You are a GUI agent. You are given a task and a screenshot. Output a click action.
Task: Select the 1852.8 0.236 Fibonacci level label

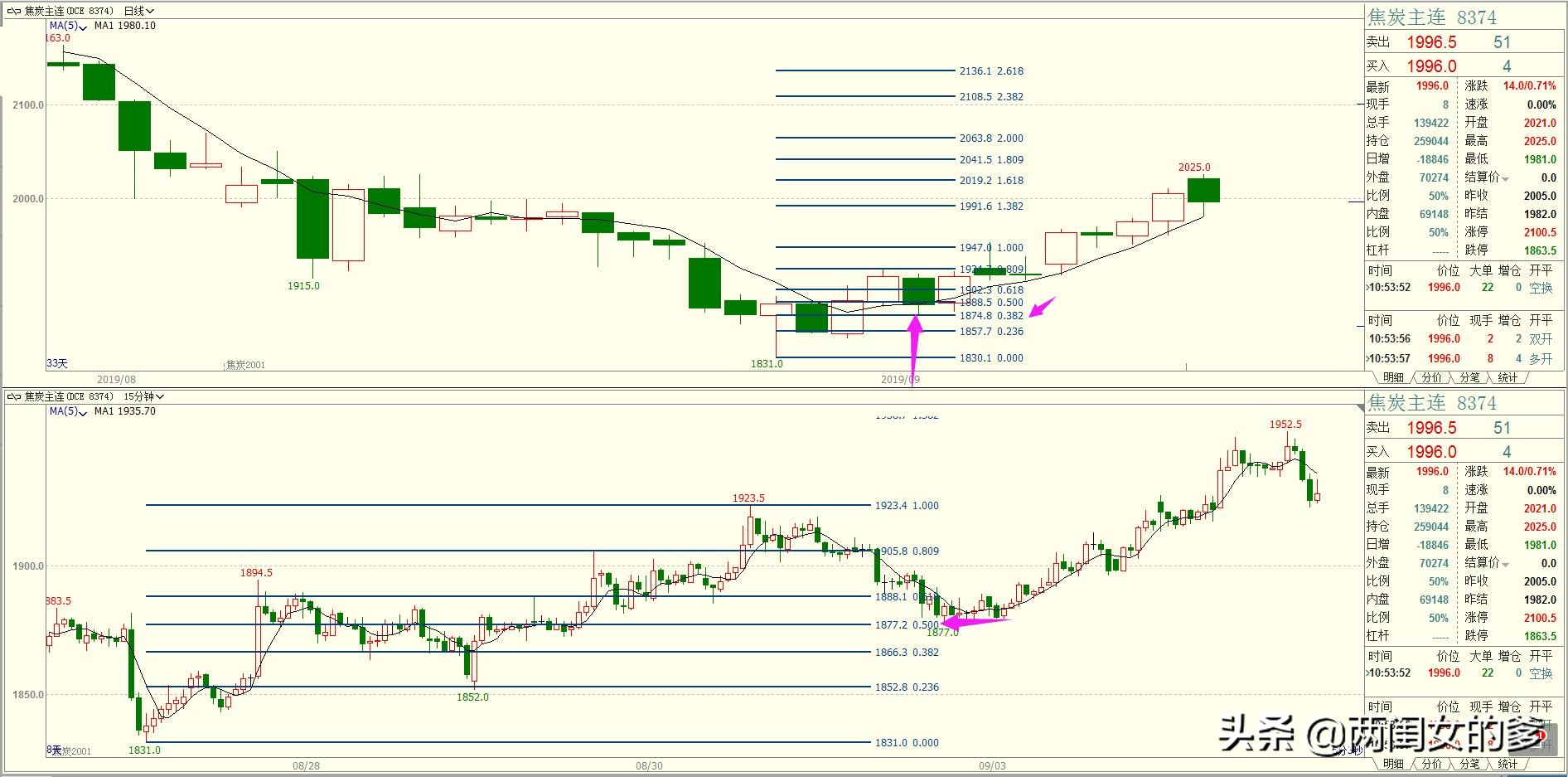click(x=907, y=687)
